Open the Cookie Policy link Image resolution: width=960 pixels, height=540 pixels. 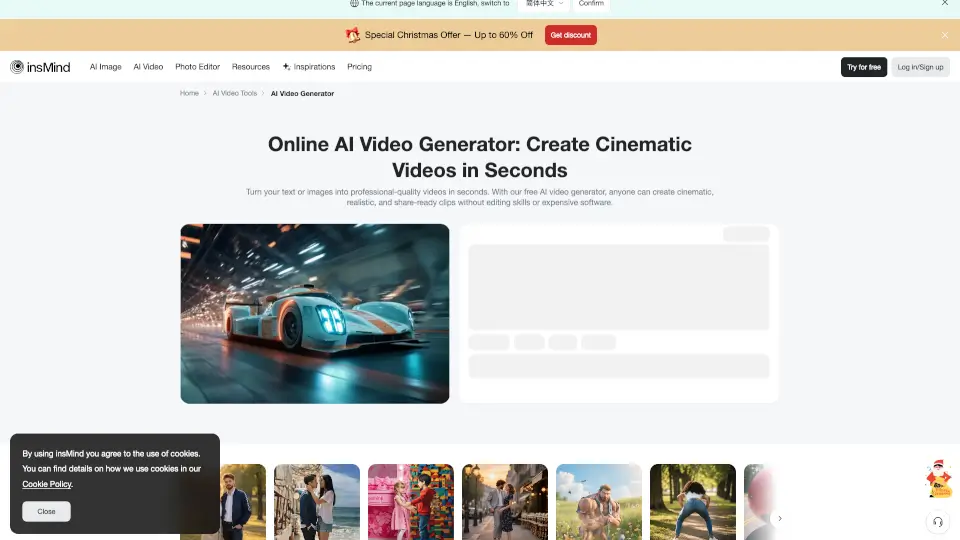(47, 484)
